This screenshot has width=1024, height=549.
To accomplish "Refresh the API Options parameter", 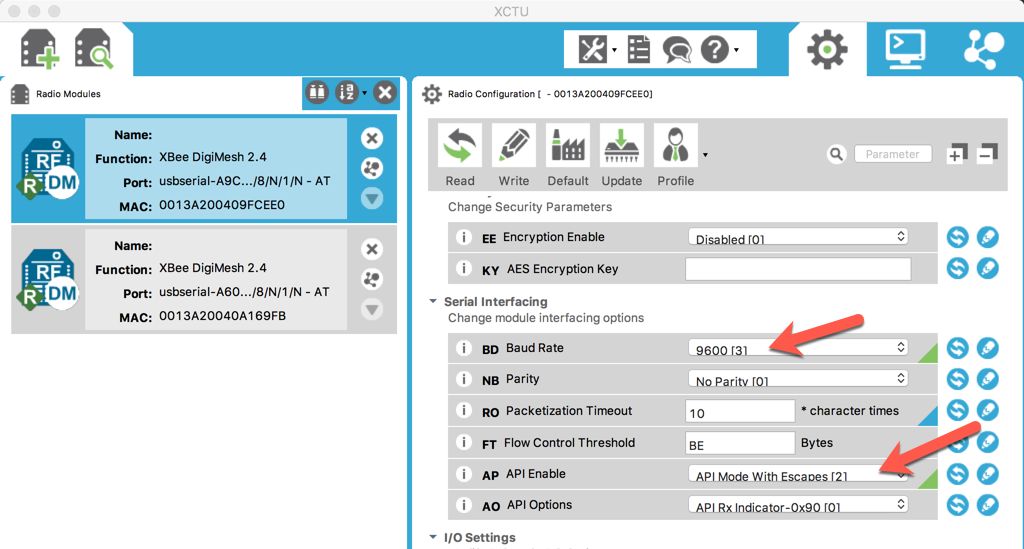I will click(x=957, y=505).
